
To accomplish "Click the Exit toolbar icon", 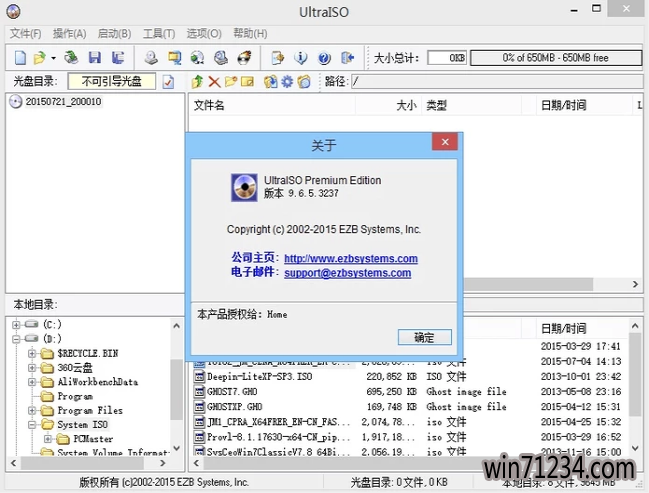I will point(347,58).
